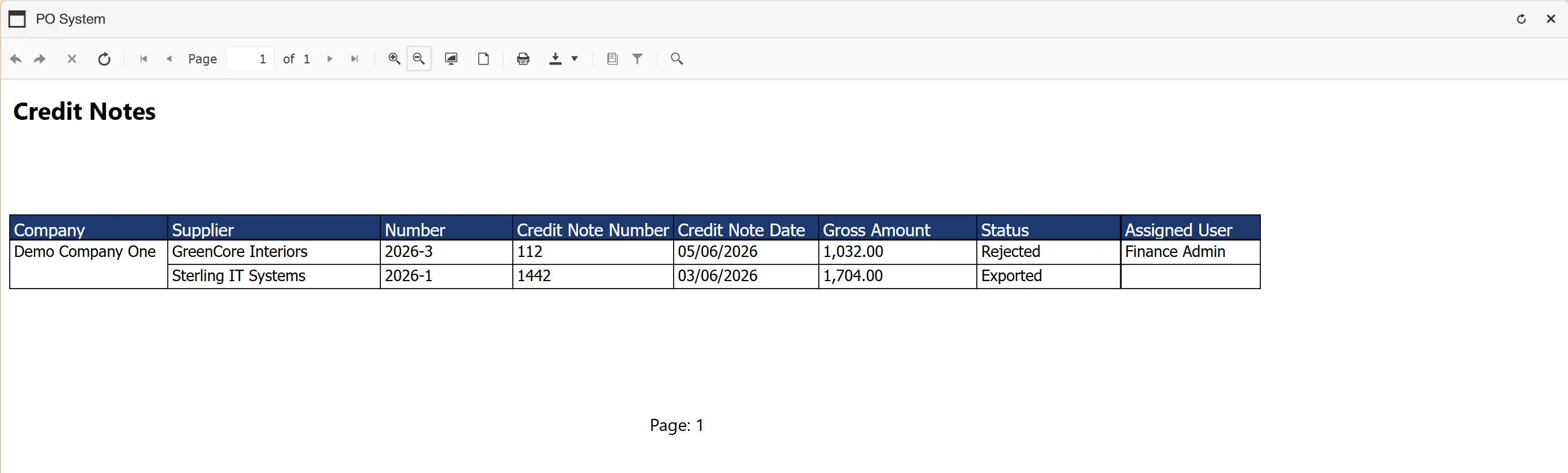Open search in report contents
This screenshot has width=1568, height=473.
pyautogui.click(x=677, y=58)
